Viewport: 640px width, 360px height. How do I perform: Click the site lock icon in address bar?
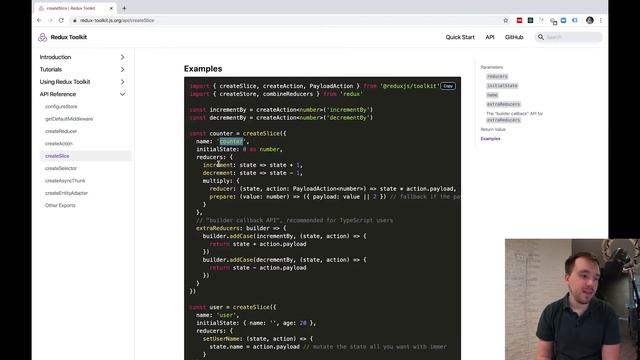[75, 20]
